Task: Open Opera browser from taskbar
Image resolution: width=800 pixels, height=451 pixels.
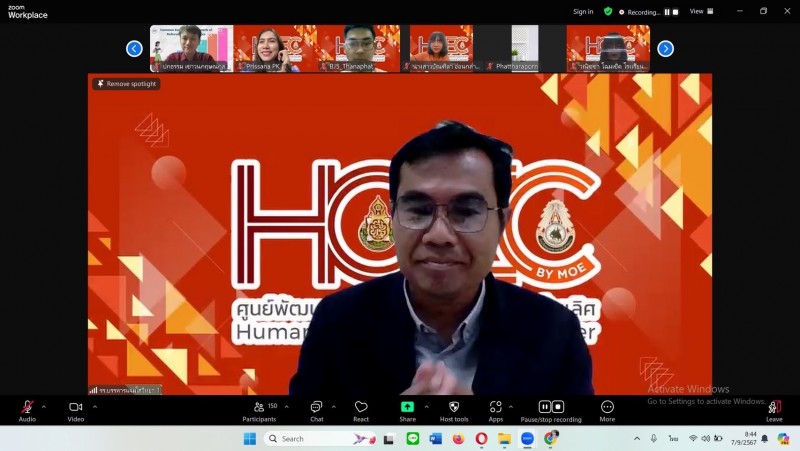Action: [x=481, y=438]
